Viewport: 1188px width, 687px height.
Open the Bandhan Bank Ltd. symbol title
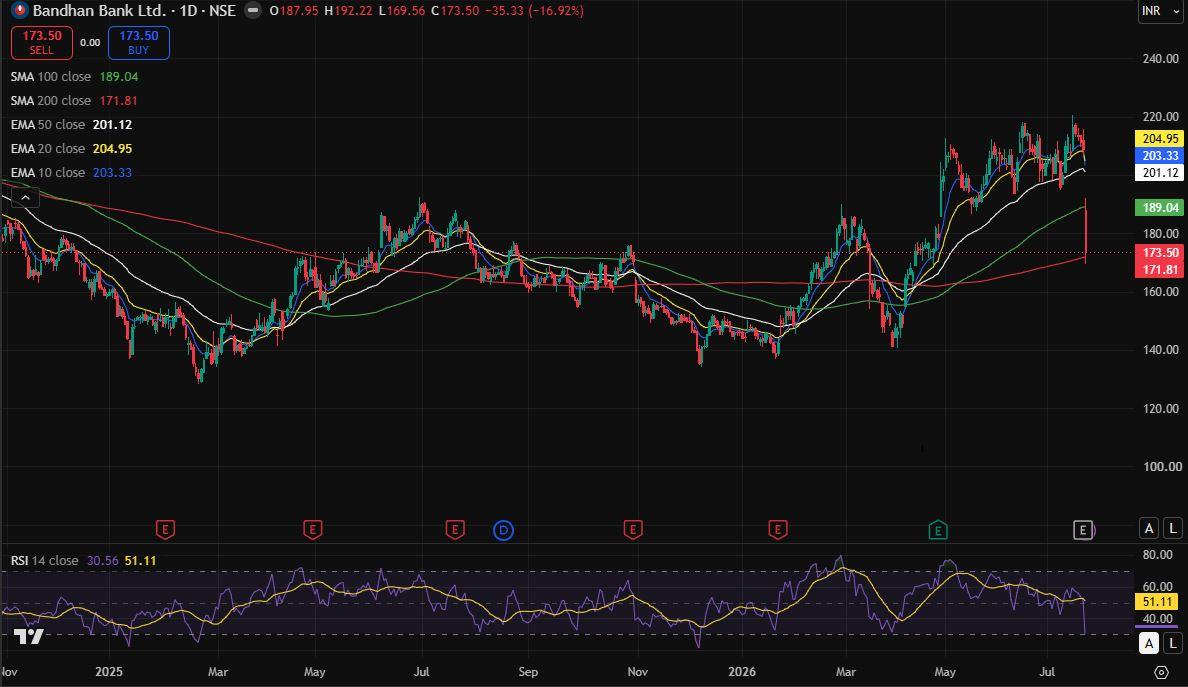100,11
